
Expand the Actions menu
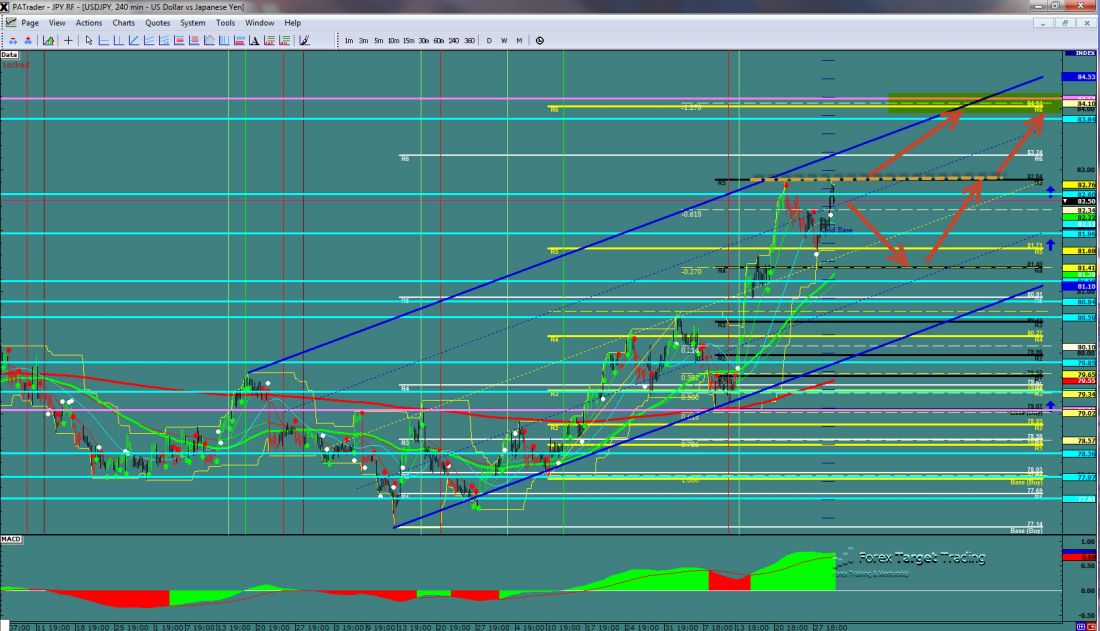click(x=89, y=22)
